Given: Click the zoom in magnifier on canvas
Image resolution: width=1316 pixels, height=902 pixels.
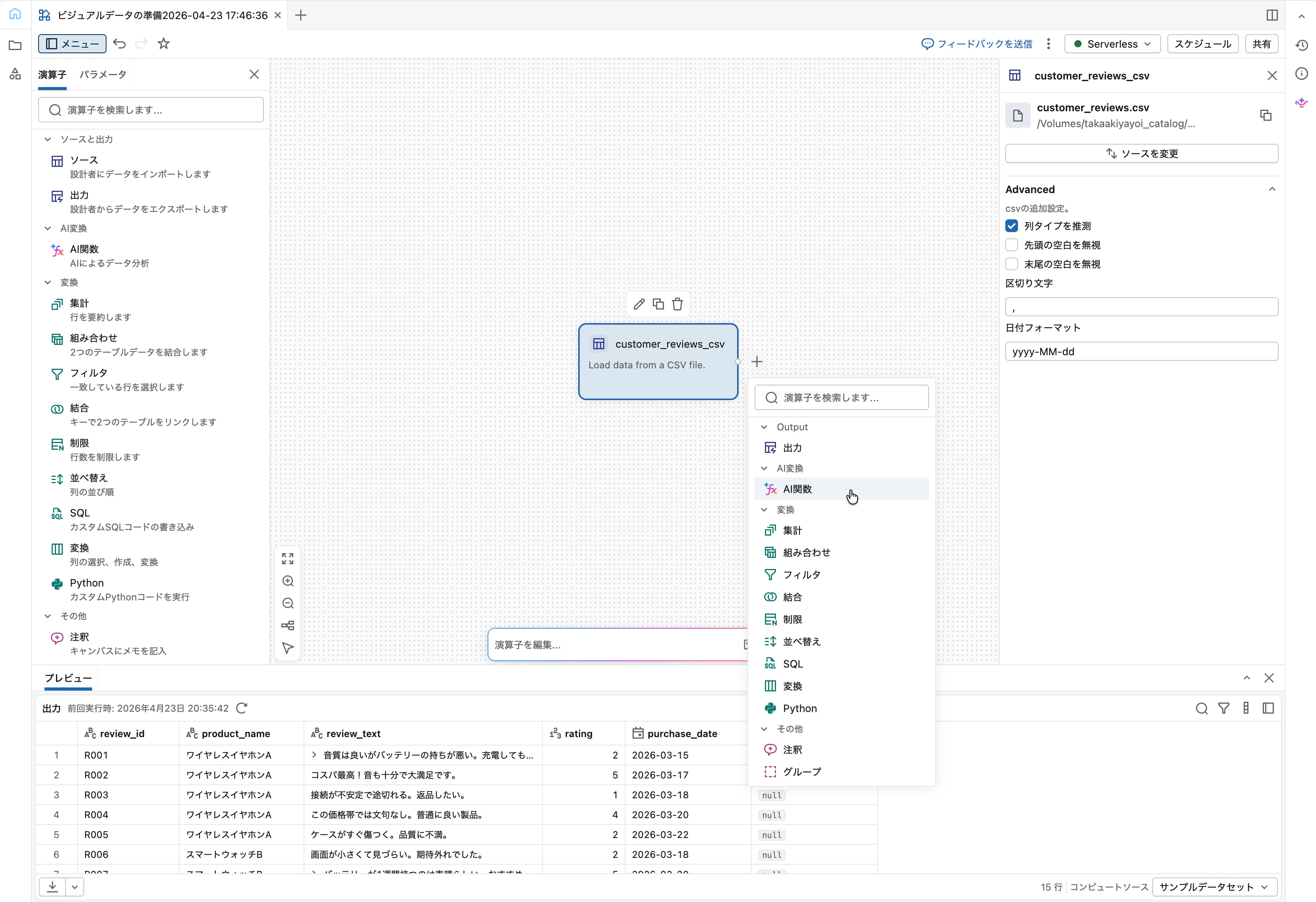Looking at the screenshot, I should (x=288, y=581).
